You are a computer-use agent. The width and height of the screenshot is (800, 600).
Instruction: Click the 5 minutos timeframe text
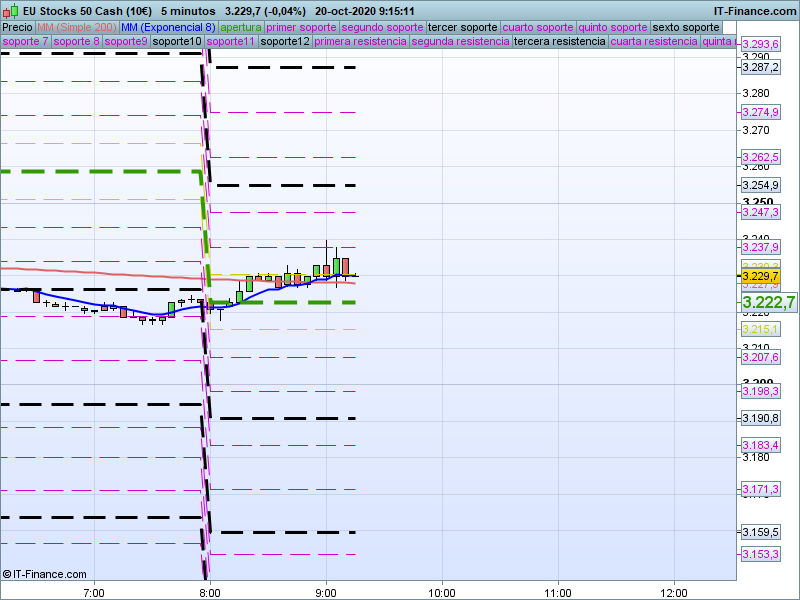point(188,11)
